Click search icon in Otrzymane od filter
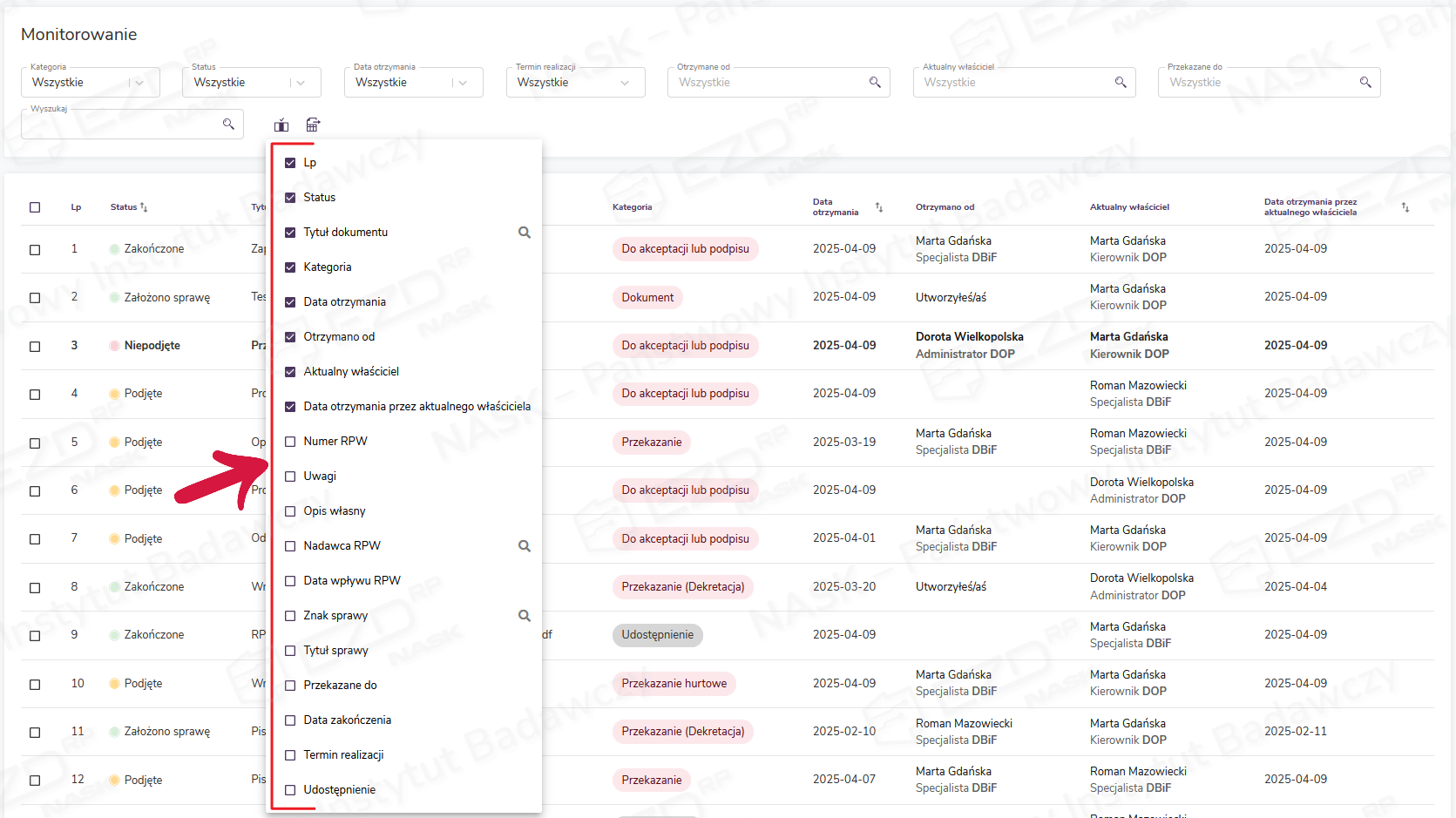Viewport: 1456px width, 818px height. coord(875,83)
